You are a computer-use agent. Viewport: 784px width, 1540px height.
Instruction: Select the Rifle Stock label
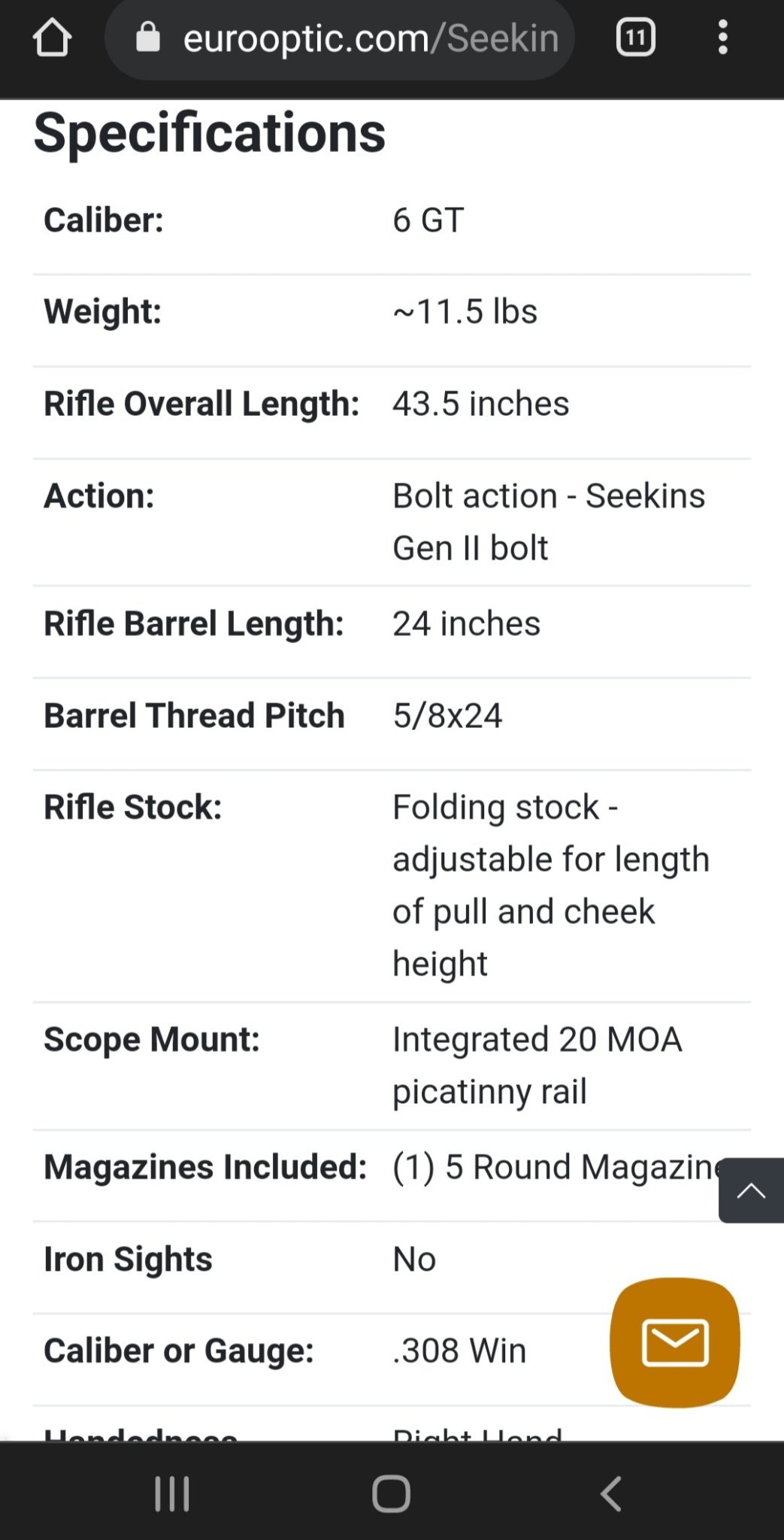(133, 808)
